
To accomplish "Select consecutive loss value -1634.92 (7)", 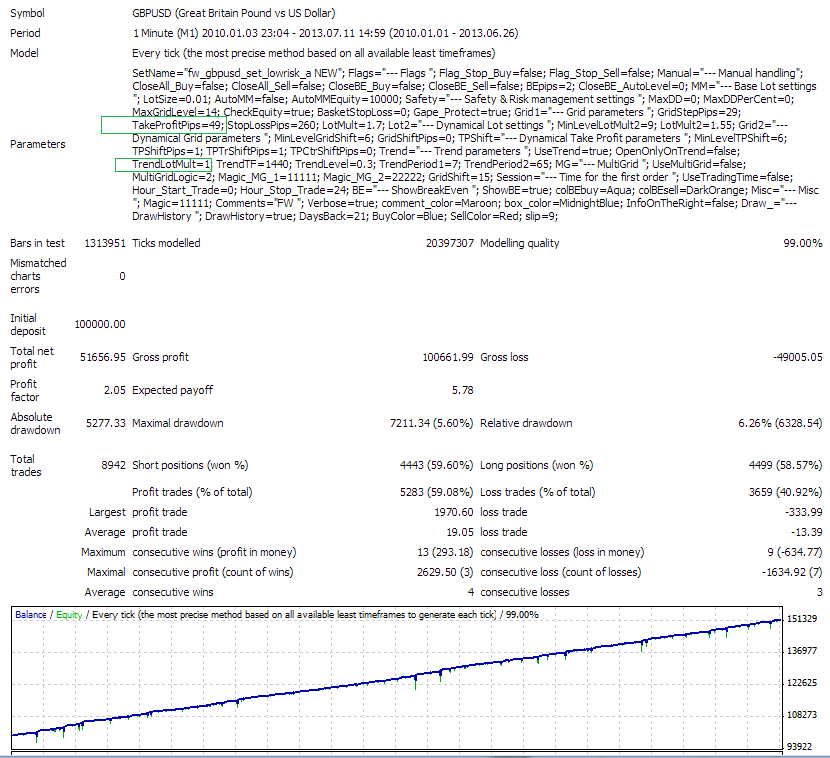I will tap(792, 572).
